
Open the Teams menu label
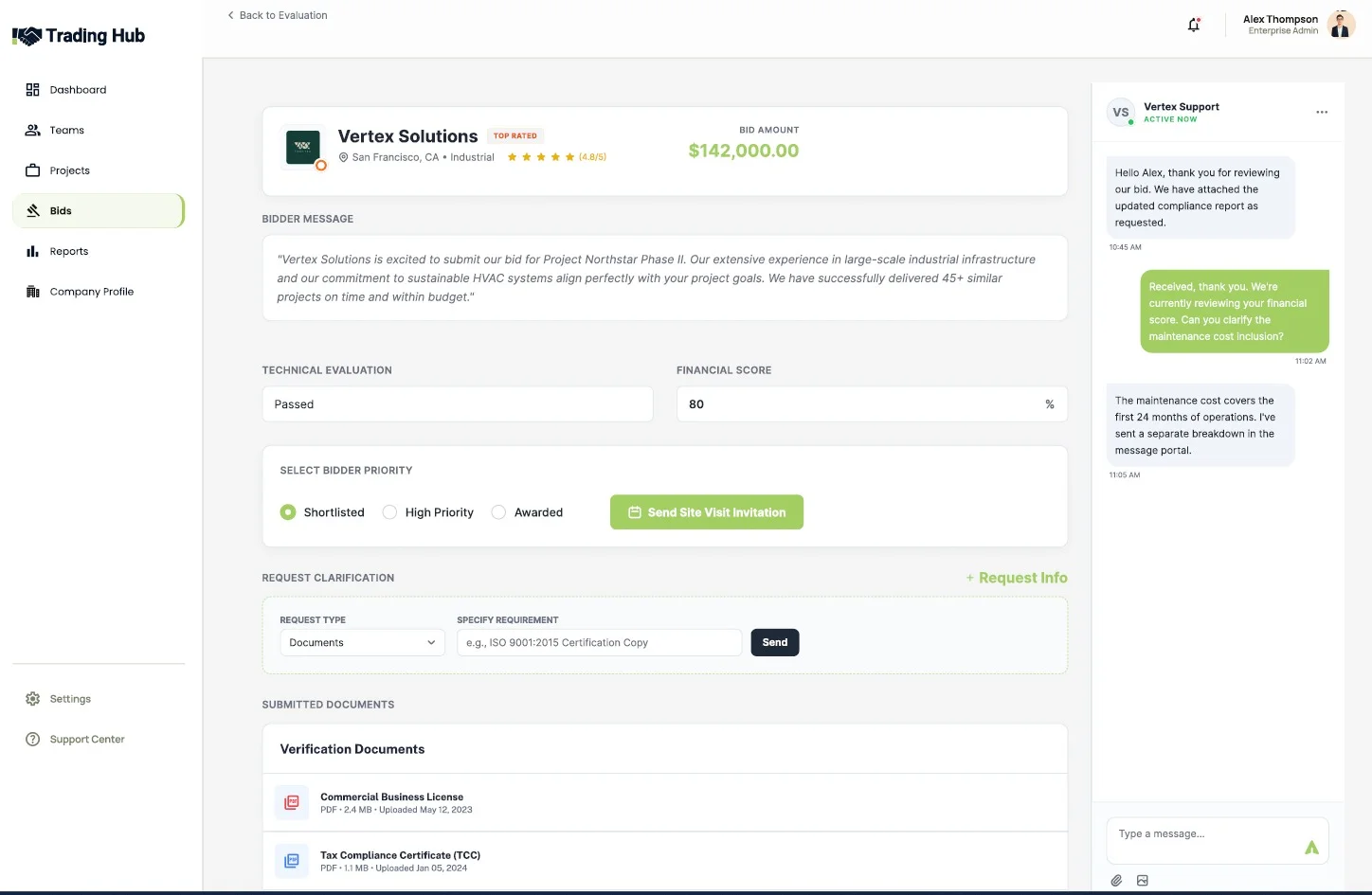point(67,131)
